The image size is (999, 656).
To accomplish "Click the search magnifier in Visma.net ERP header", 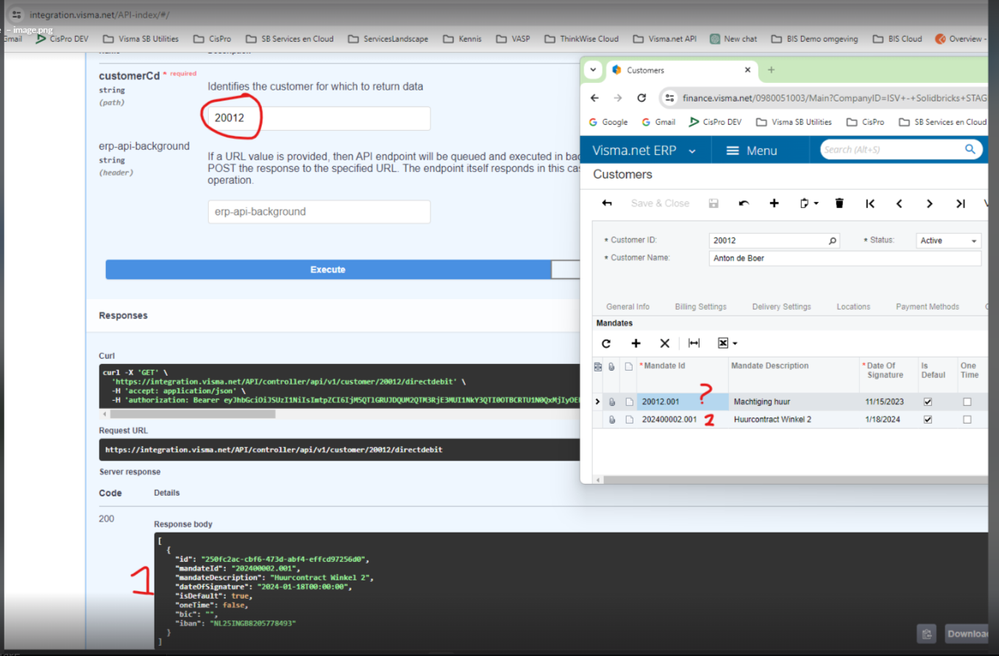I will 970,149.
